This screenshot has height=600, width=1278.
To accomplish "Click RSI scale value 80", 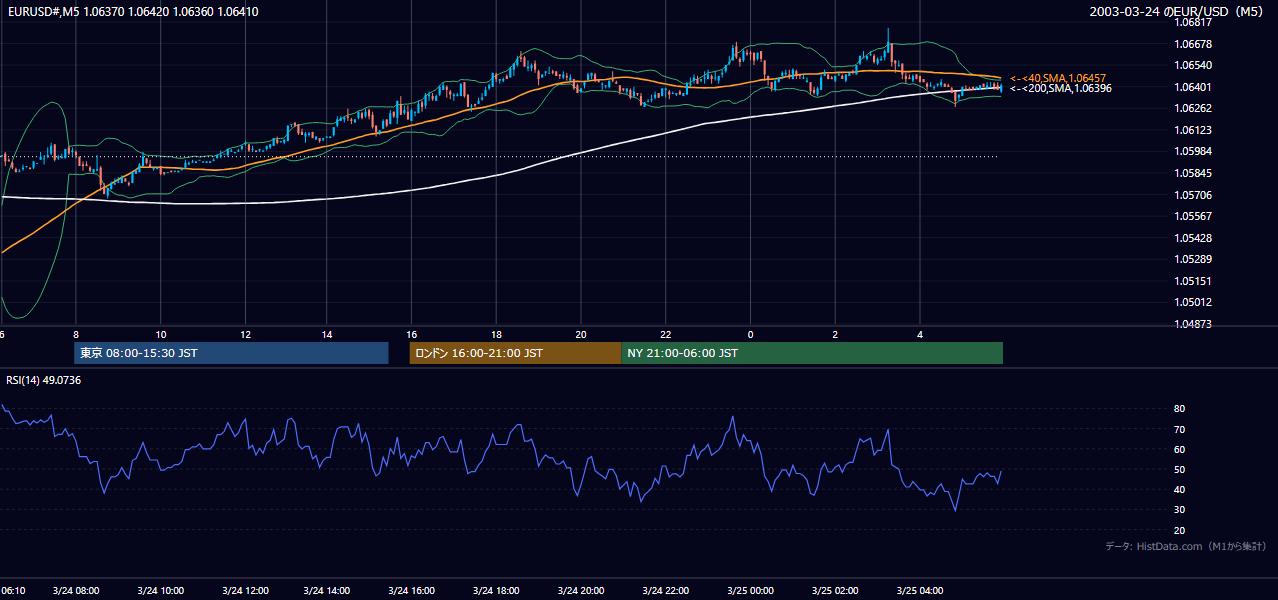I will coord(1180,409).
